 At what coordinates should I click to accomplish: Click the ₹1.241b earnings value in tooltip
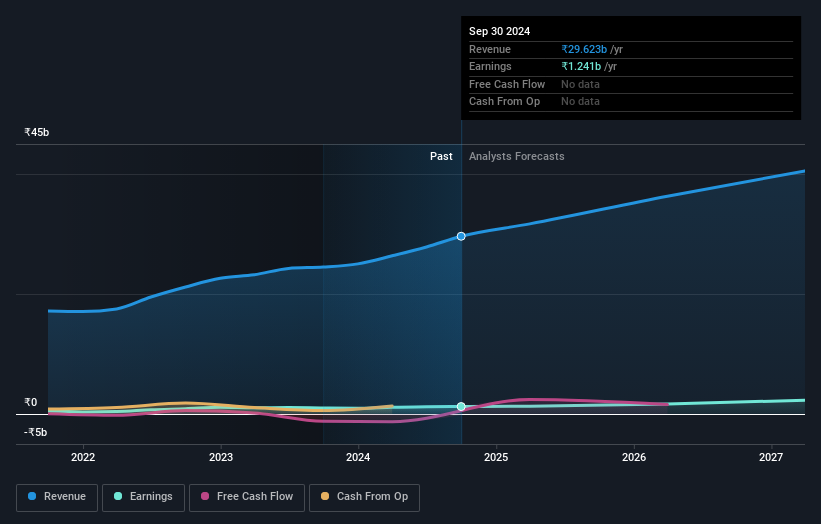pos(581,66)
